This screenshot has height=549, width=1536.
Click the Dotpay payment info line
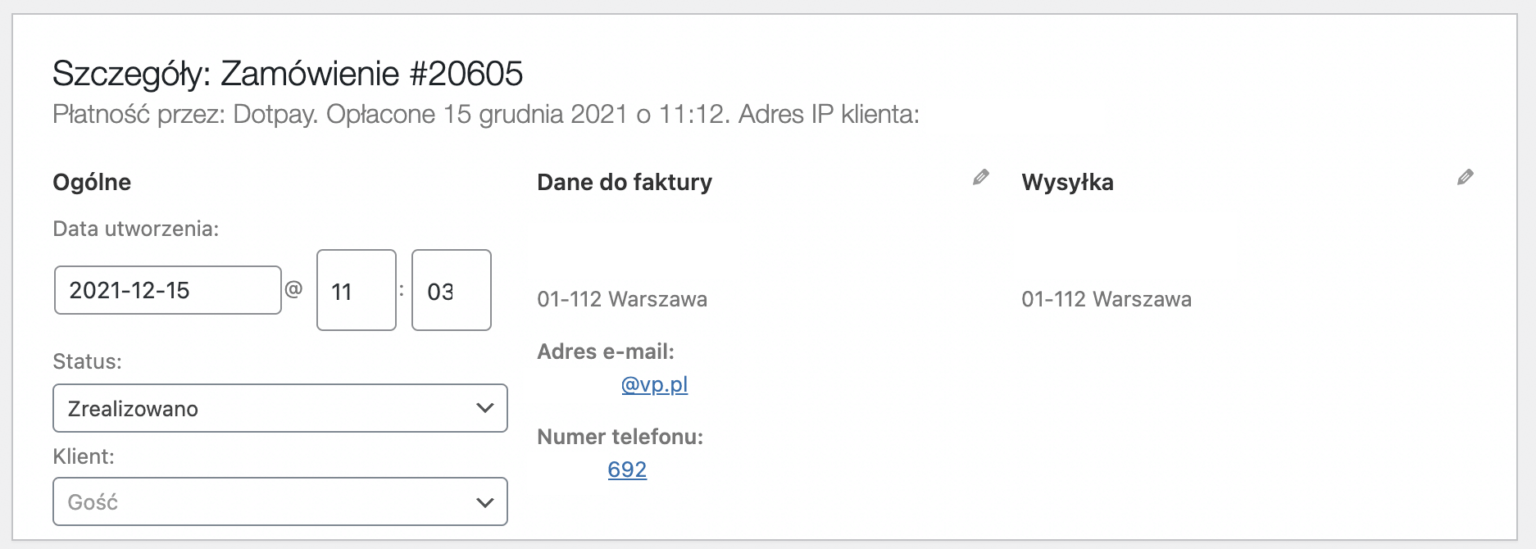pyautogui.click(x=486, y=115)
